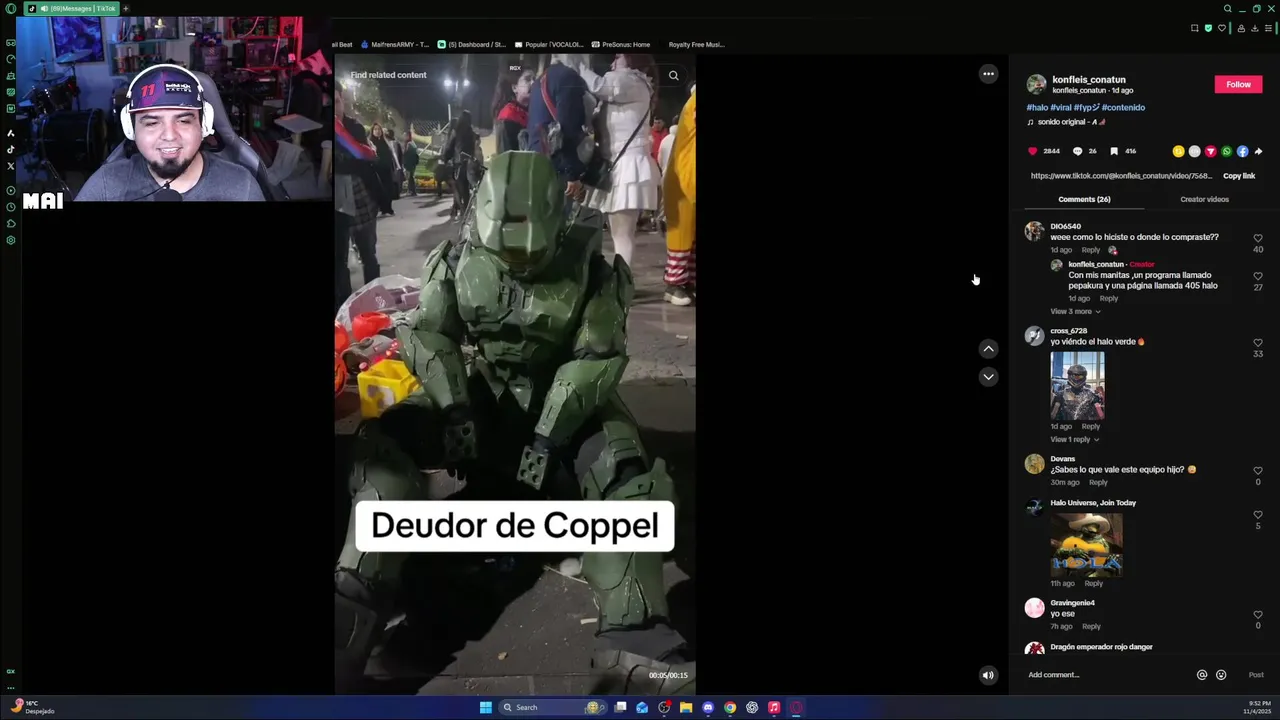The image size is (1280, 720).
Task: Reply to DIO6540's comment
Action: 1091,250
